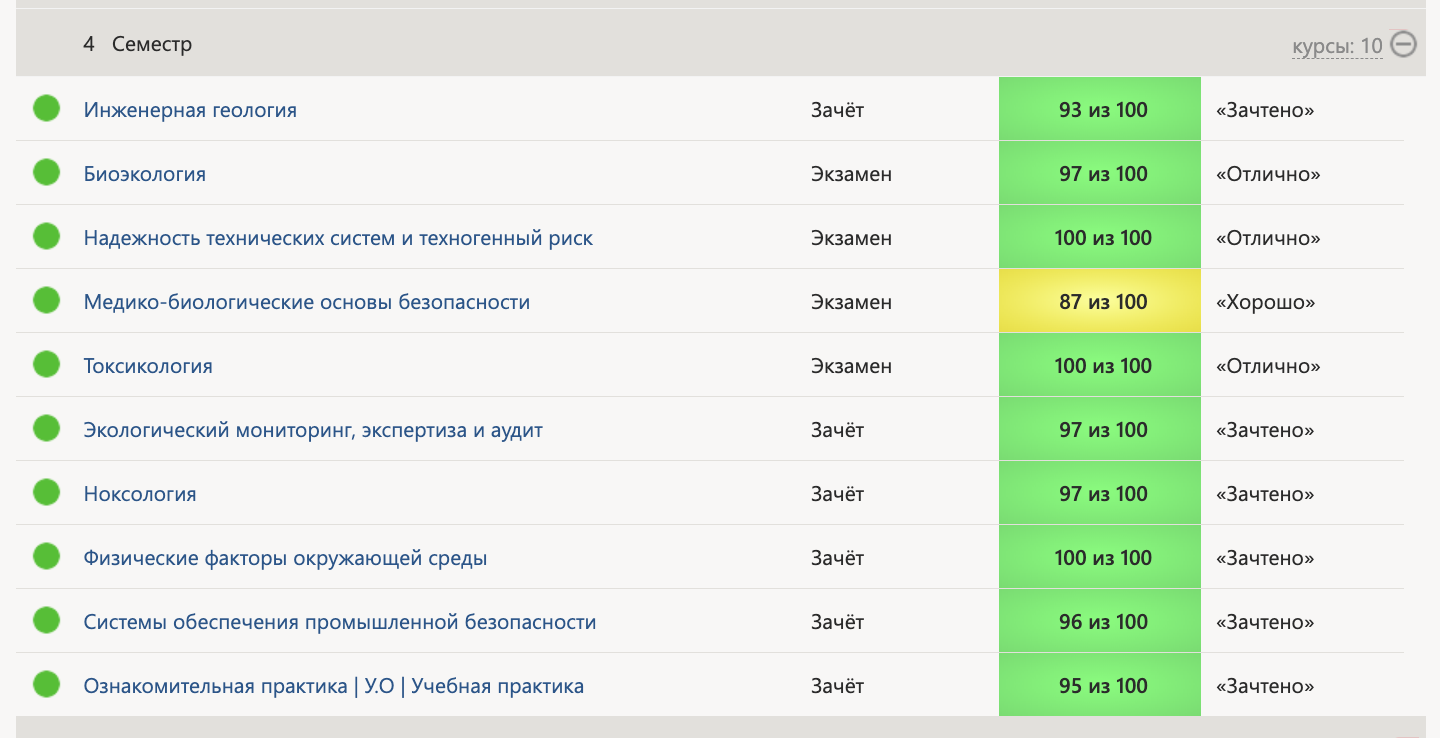Click the 95 из 100 score cell
1440x738 pixels.
(1100, 685)
